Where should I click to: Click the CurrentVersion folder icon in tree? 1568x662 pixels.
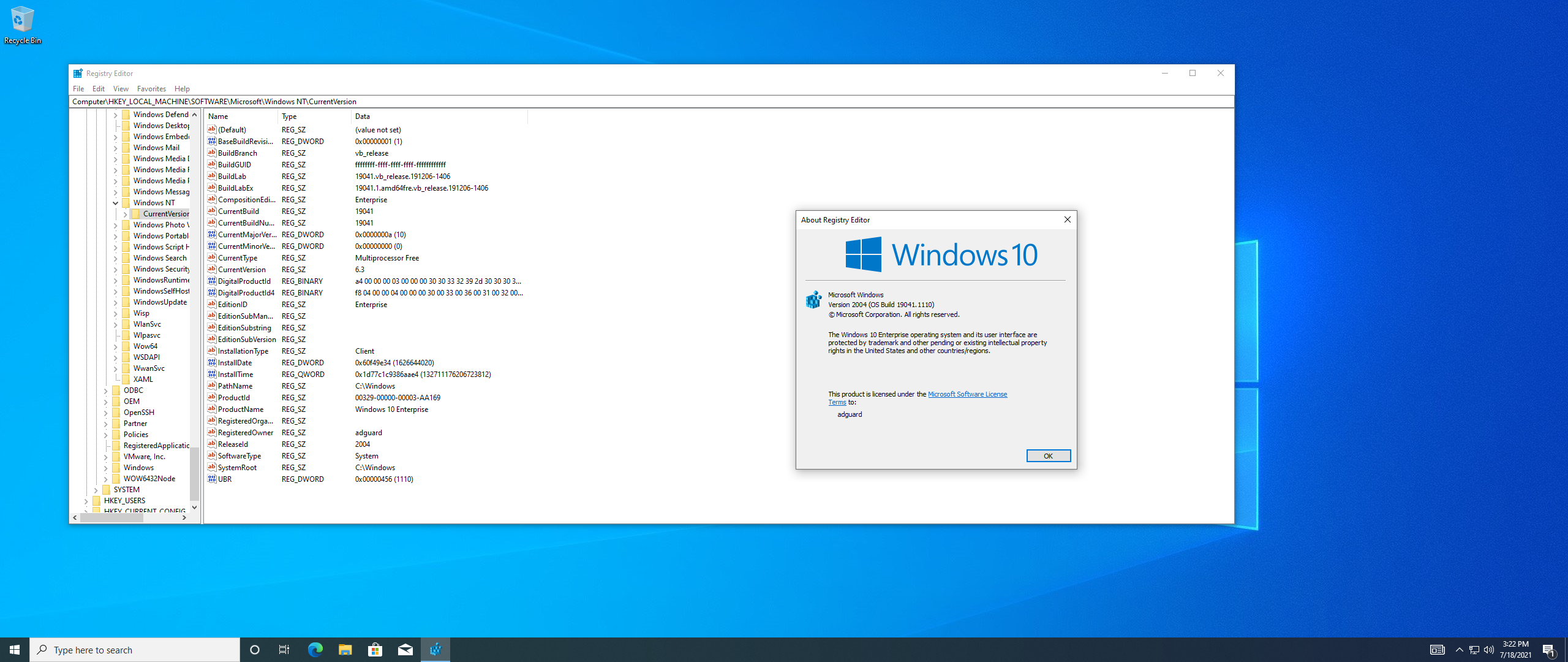[136, 214]
